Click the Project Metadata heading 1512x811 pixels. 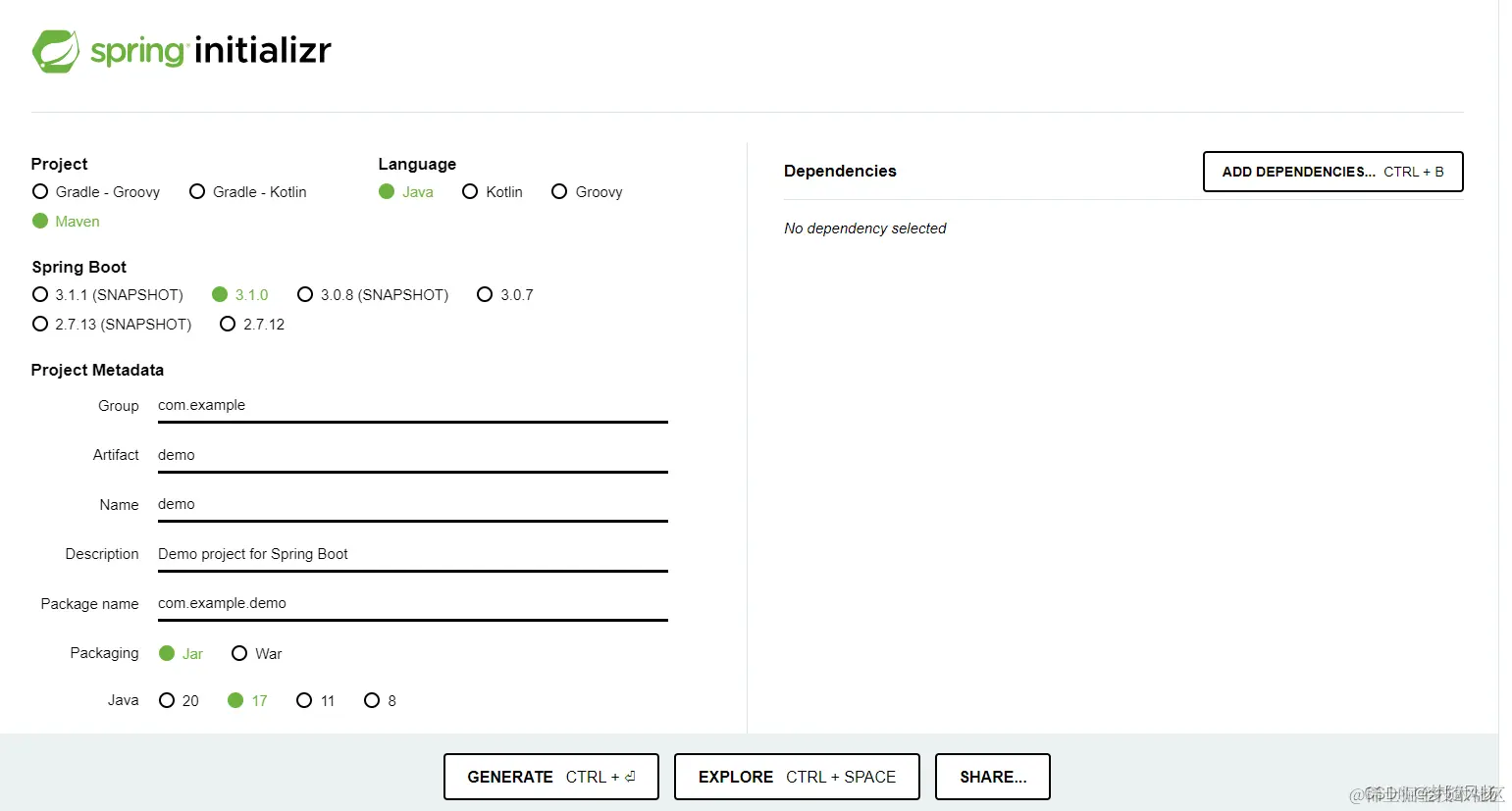point(97,370)
